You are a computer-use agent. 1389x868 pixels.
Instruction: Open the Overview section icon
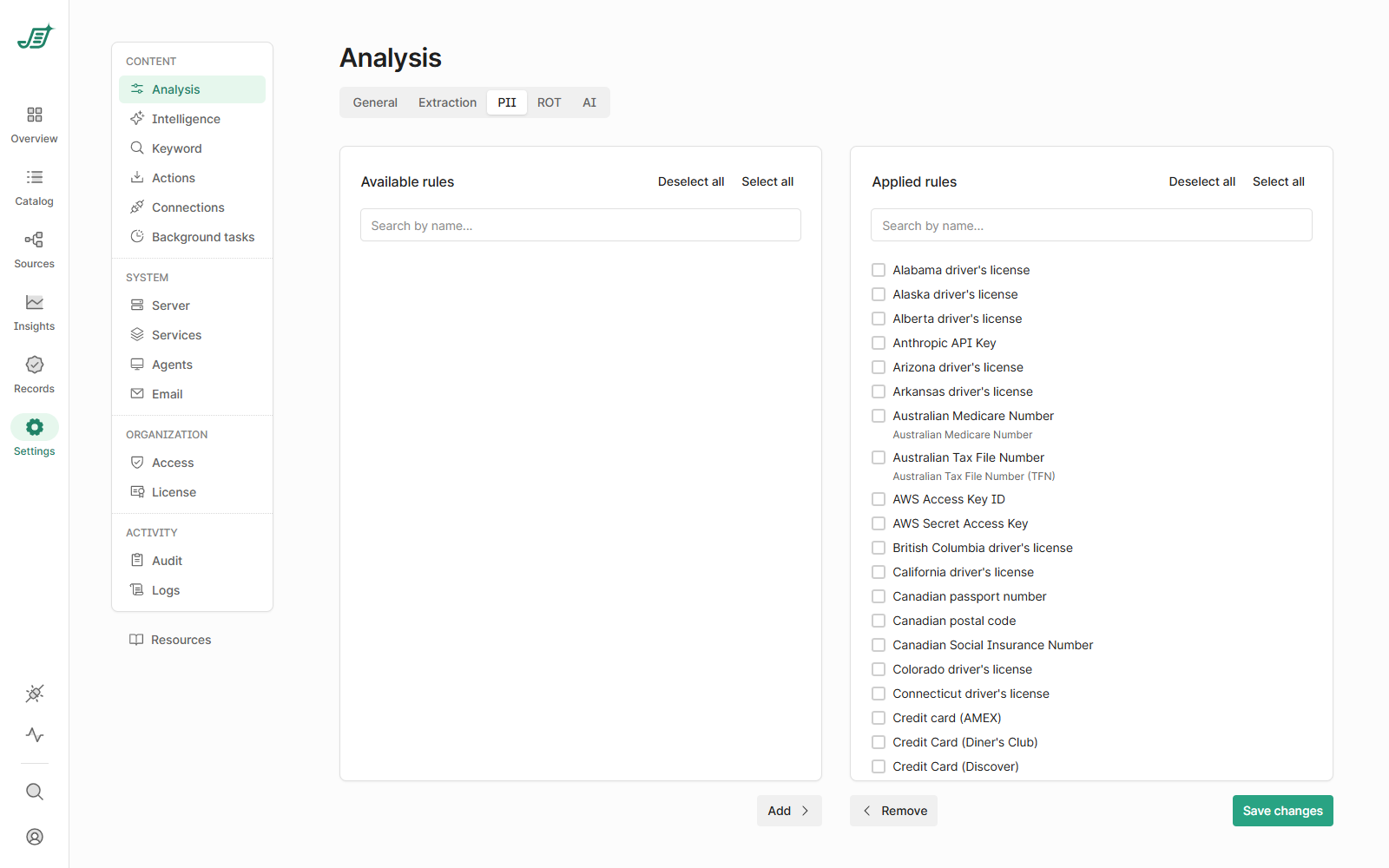tap(35, 115)
